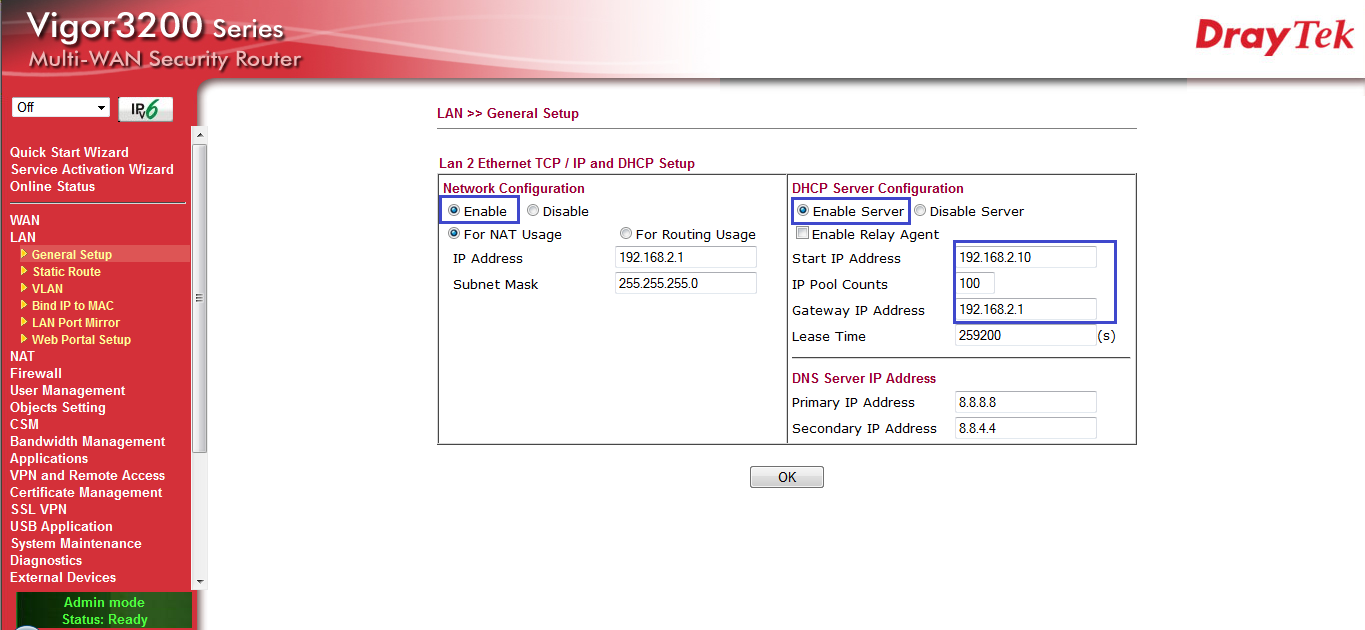Image resolution: width=1365 pixels, height=630 pixels.
Task: Choose For Routing Usage option
Action: (626, 234)
